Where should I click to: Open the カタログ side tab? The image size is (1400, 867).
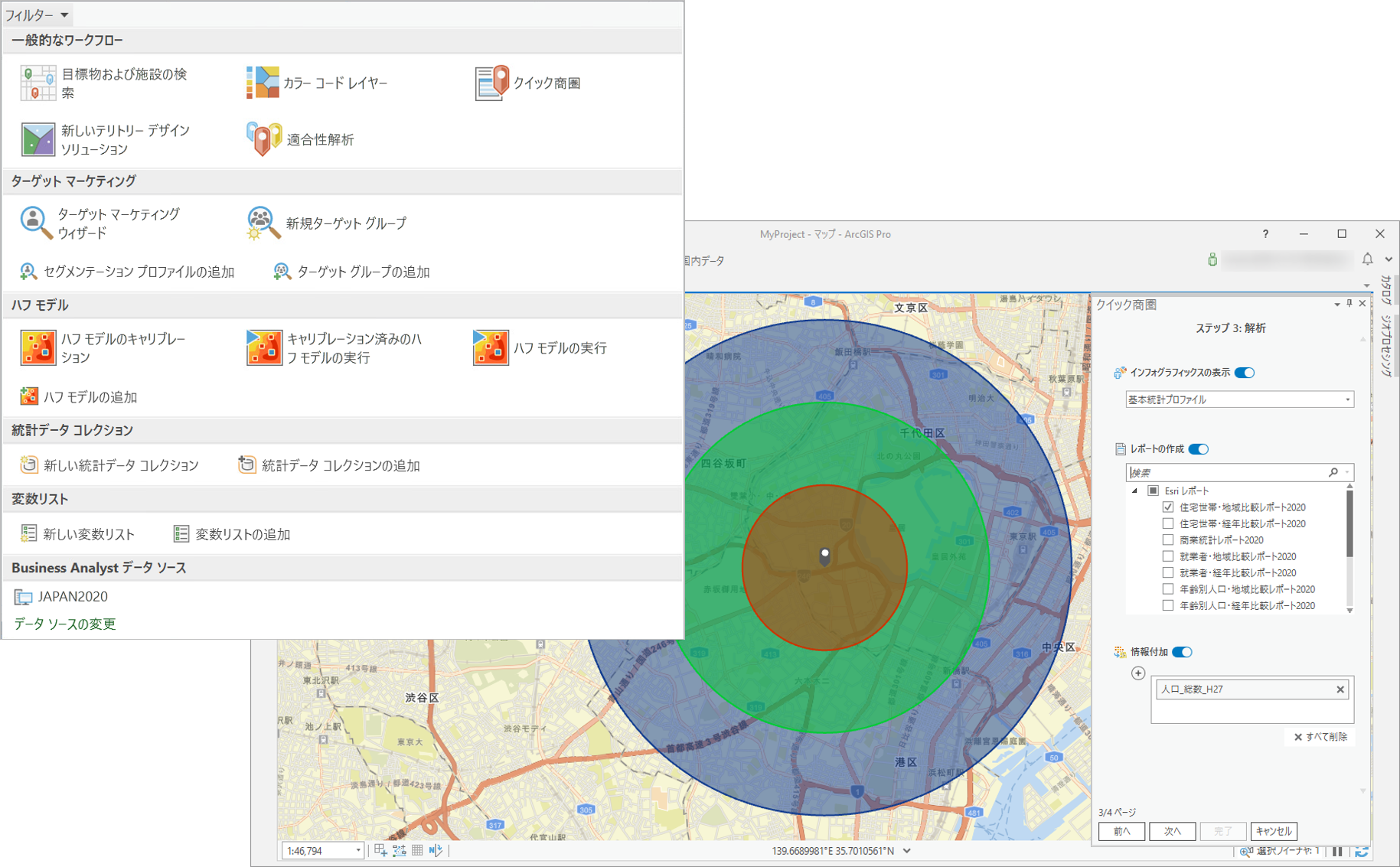[x=1385, y=291]
